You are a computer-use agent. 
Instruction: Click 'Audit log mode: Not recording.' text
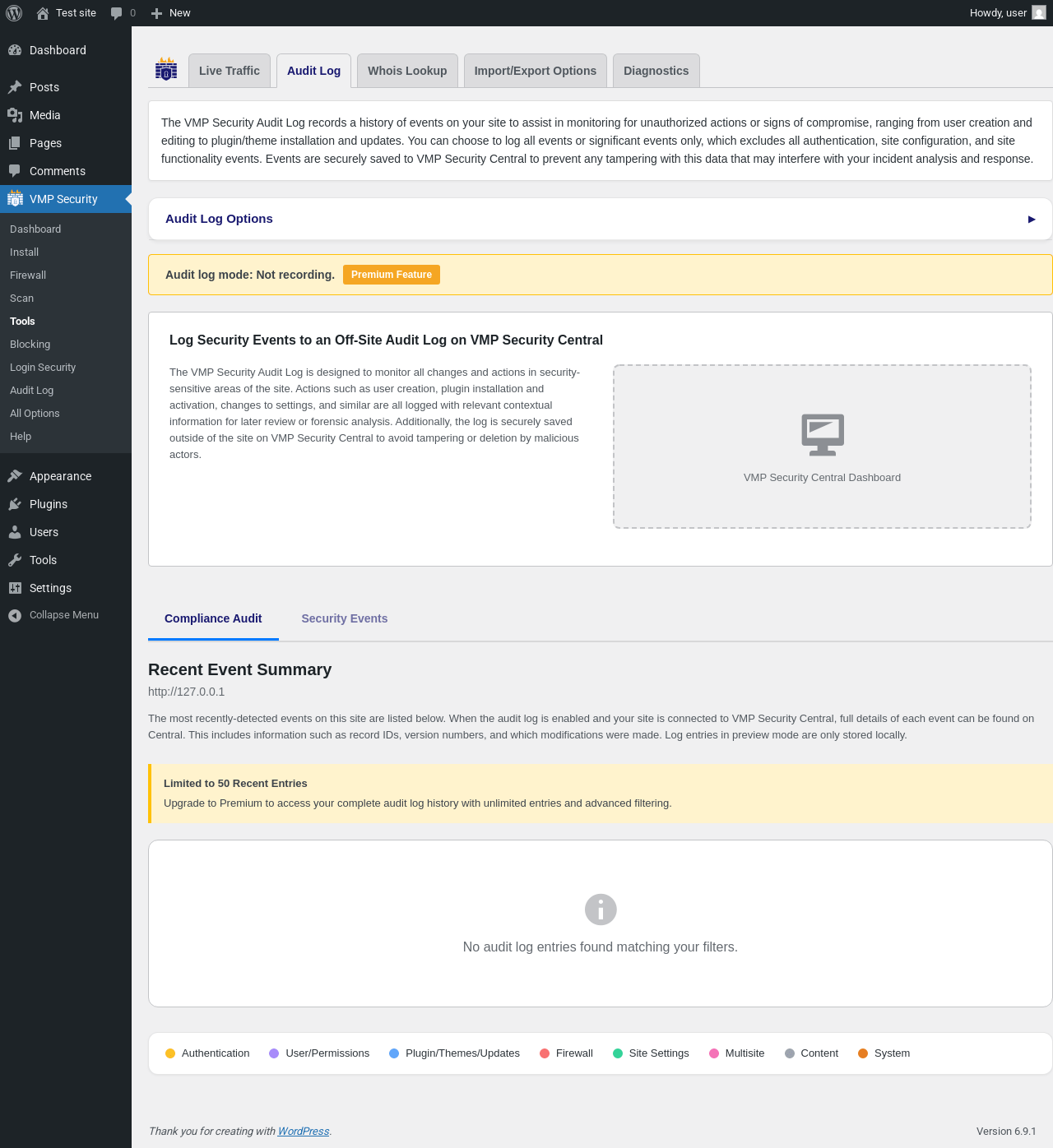tap(250, 275)
